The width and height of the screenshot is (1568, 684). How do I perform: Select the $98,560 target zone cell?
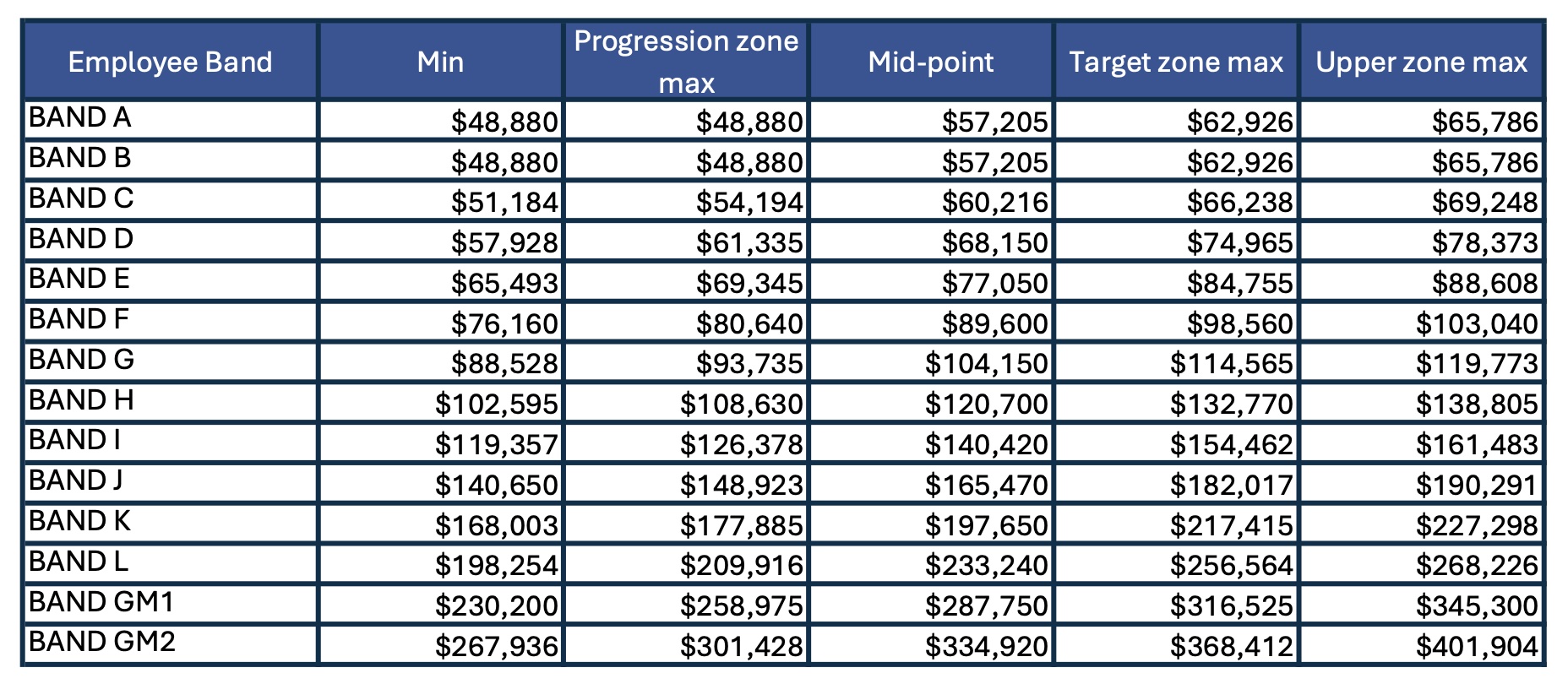tap(1239, 323)
